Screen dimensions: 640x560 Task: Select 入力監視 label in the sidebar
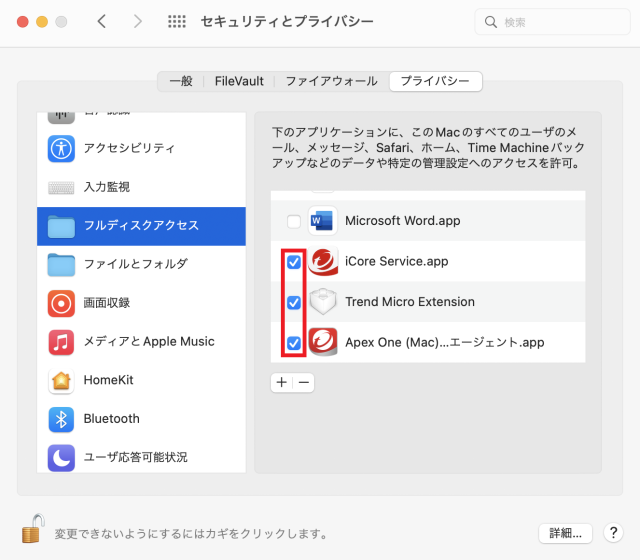(x=107, y=187)
